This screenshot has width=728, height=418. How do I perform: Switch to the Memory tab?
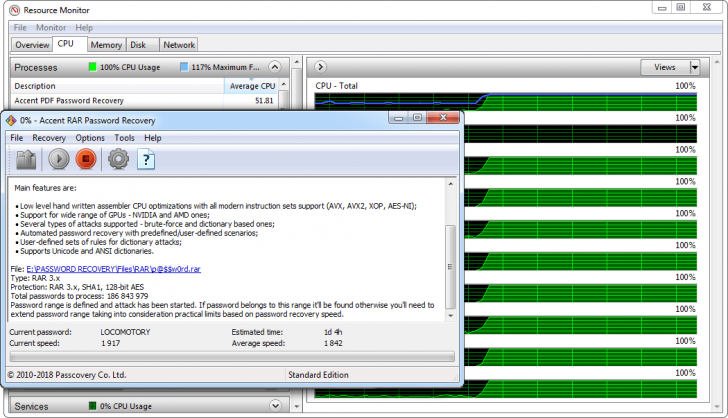[106, 45]
